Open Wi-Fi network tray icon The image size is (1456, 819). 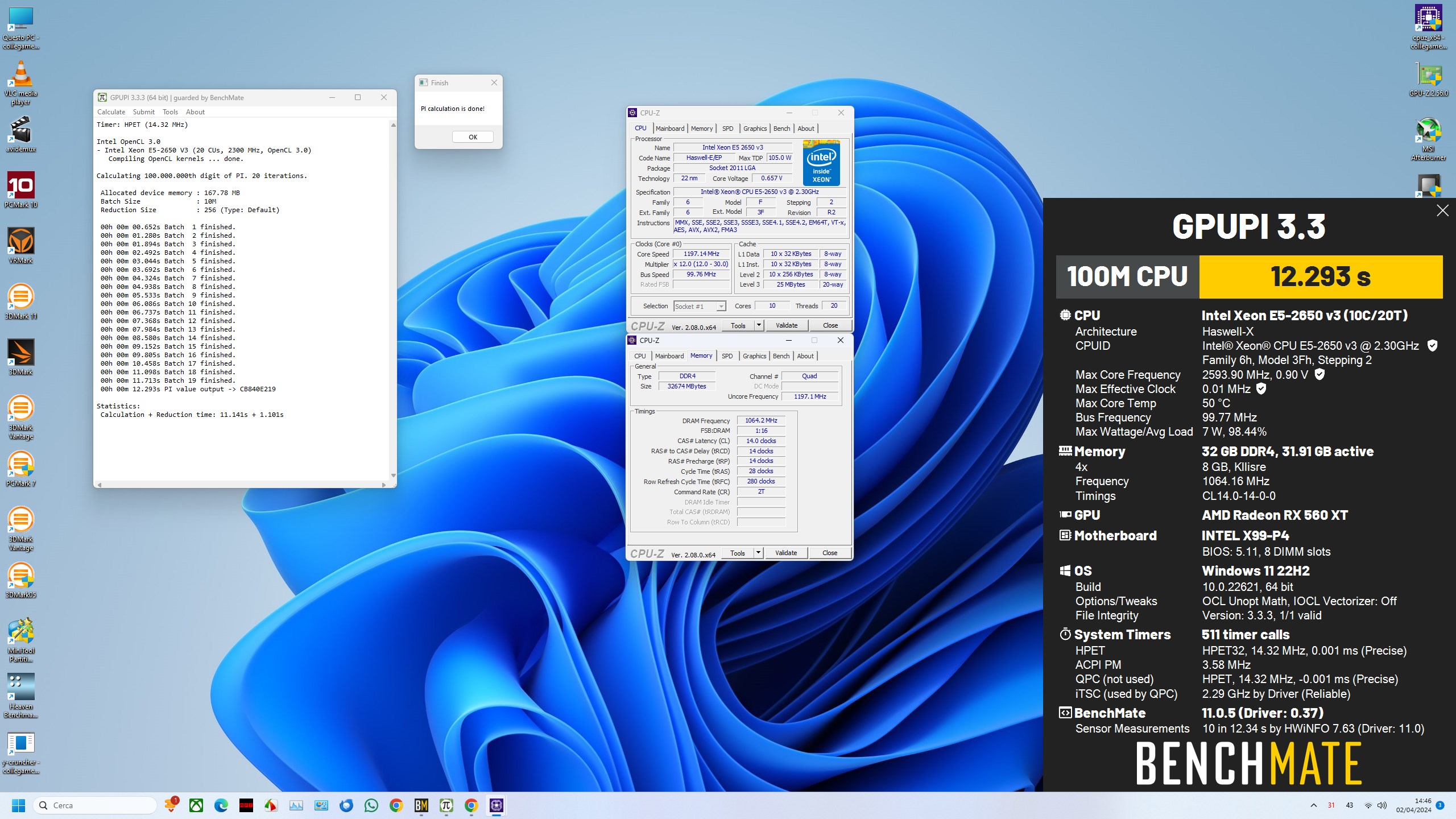[1368, 805]
